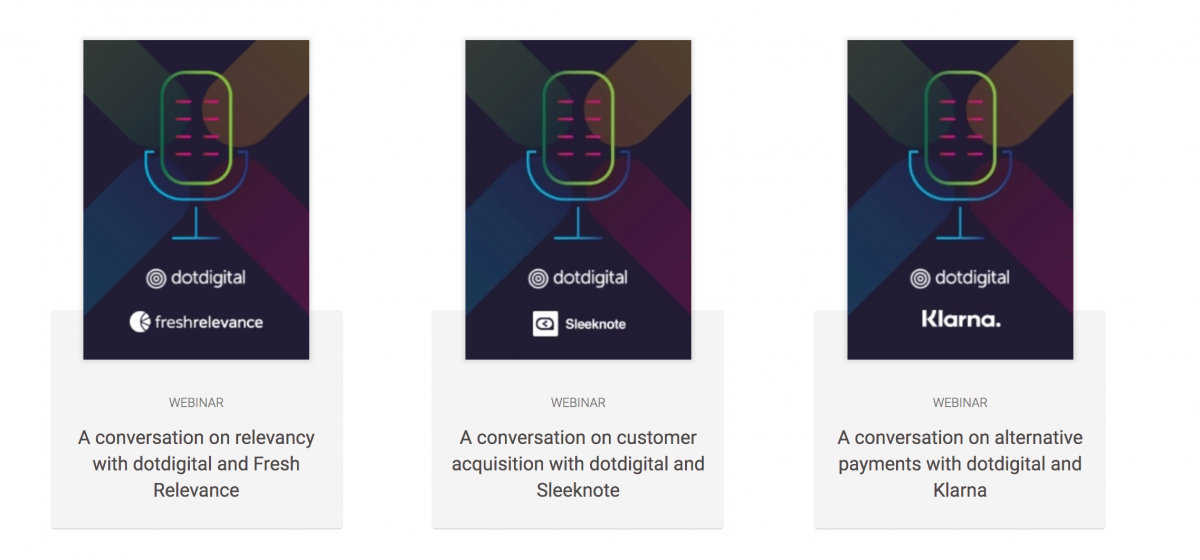The image size is (1200, 560).
Task: Click the microphone icon on Klarna card
Action: tap(960, 155)
